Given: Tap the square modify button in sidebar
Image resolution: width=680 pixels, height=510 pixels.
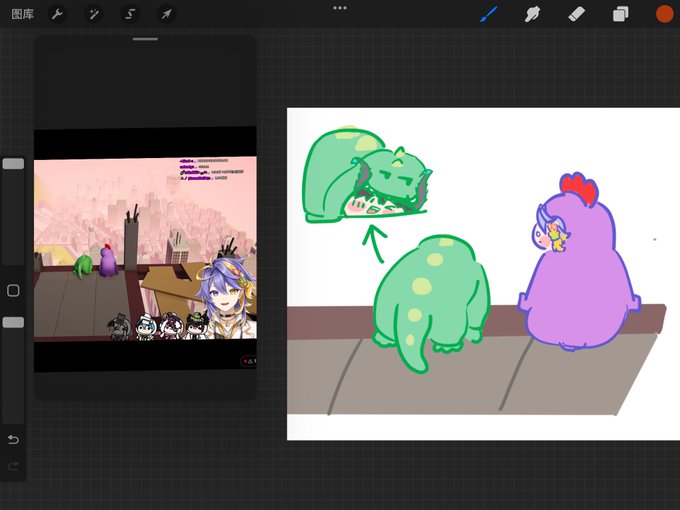Looking at the screenshot, I should click(x=13, y=290).
